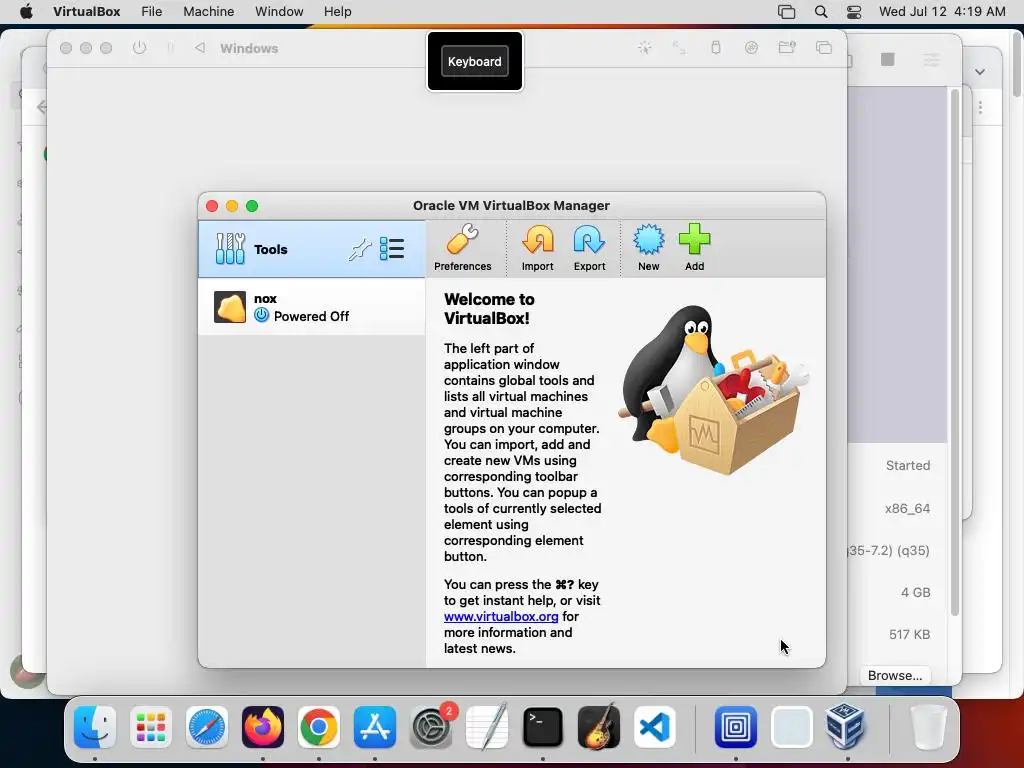Click the 517 KB size value
The width and height of the screenshot is (1024, 768).
tap(909, 634)
